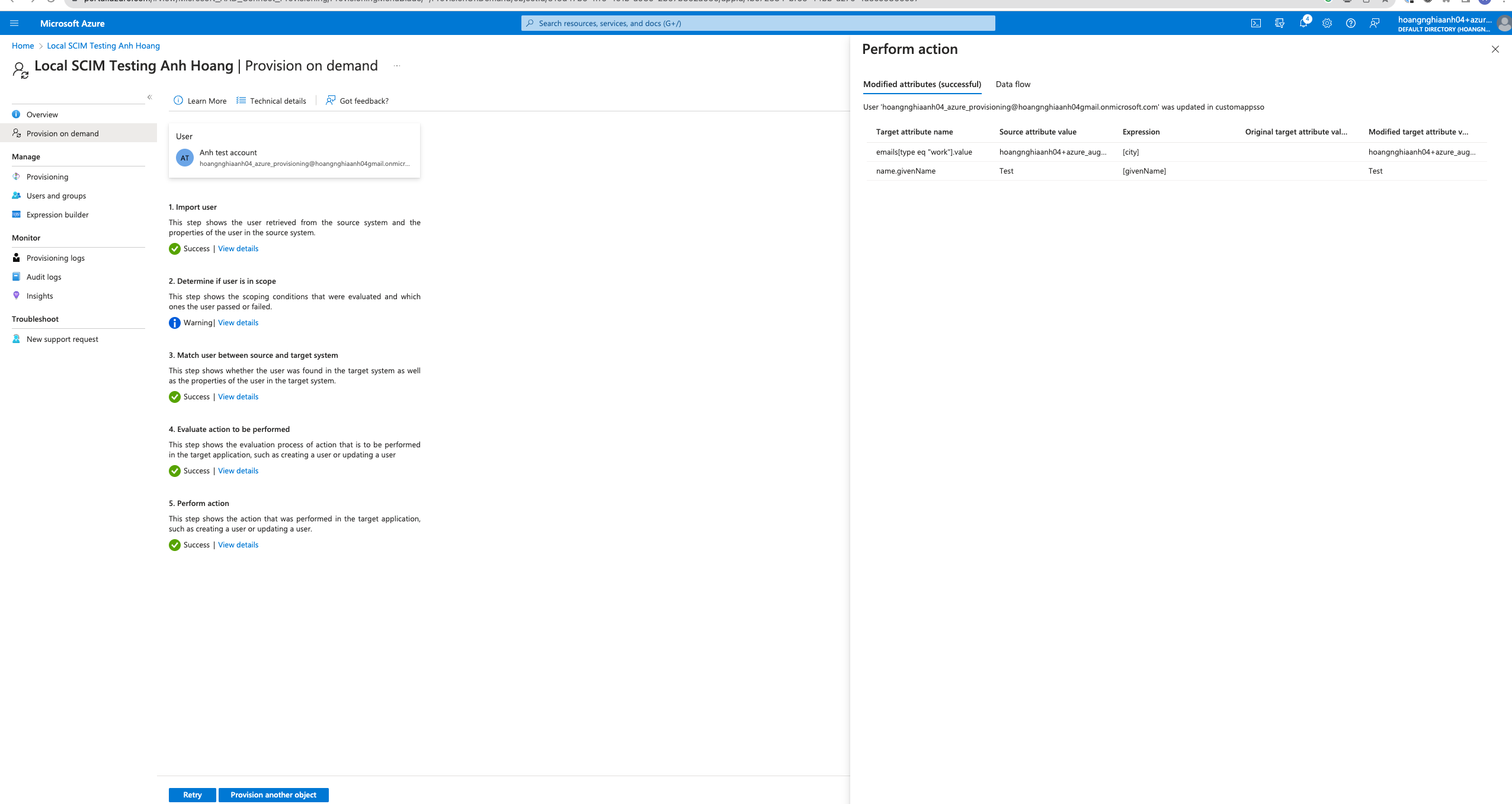1512x804 pixels.
Task: Open Provisioning logs in the sidebar
Action: (x=56, y=258)
